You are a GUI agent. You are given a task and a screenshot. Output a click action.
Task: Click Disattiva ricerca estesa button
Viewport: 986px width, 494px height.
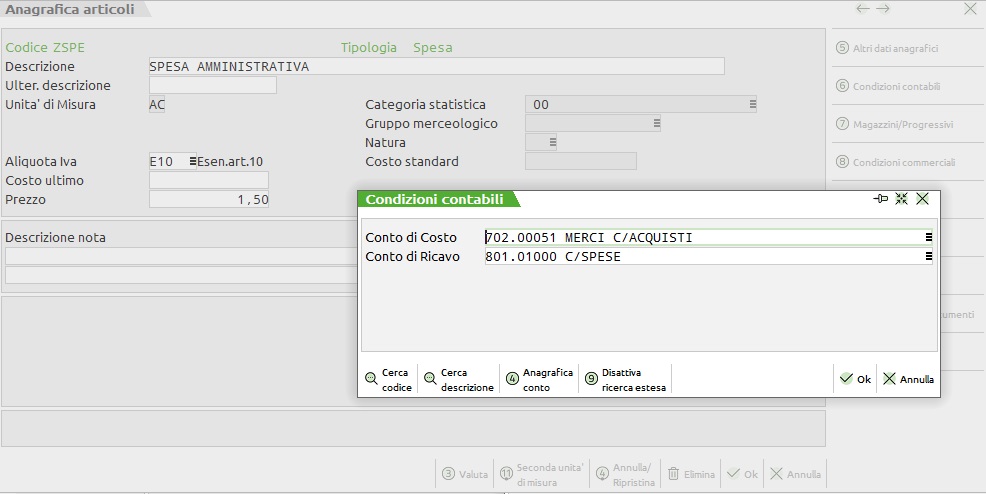click(x=620, y=379)
